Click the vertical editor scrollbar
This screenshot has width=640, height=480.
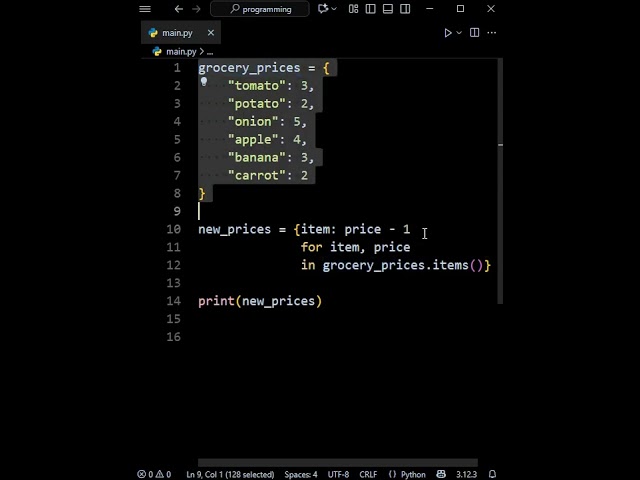click(x=500, y=181)
